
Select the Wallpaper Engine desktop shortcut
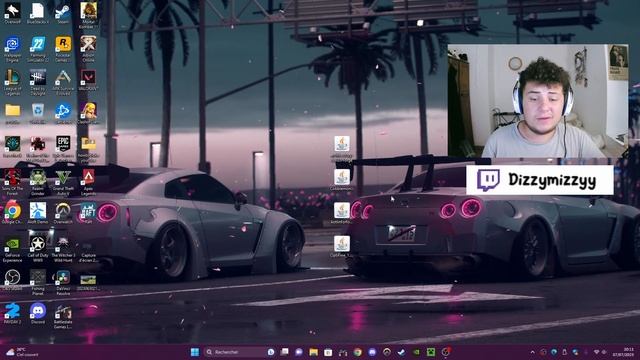[12, 48]
